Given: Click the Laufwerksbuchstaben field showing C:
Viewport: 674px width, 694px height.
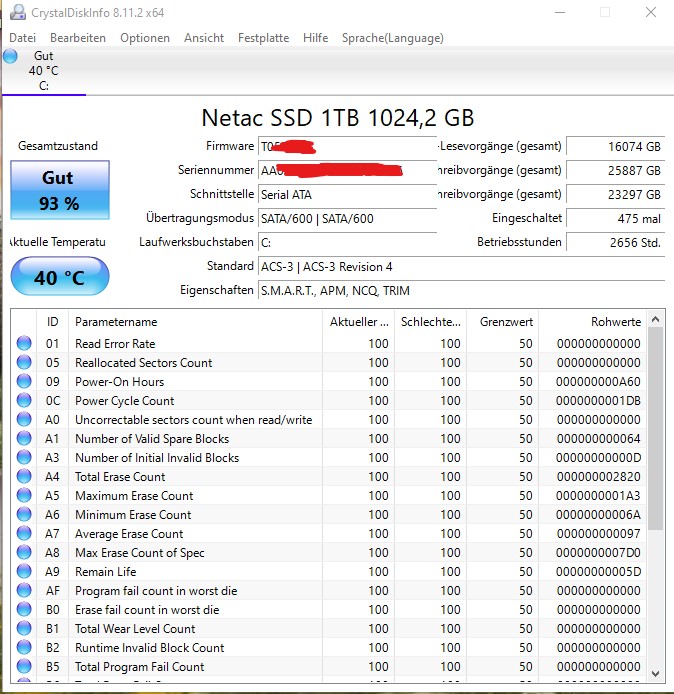Looking at the screenshot, I should 347,242.
